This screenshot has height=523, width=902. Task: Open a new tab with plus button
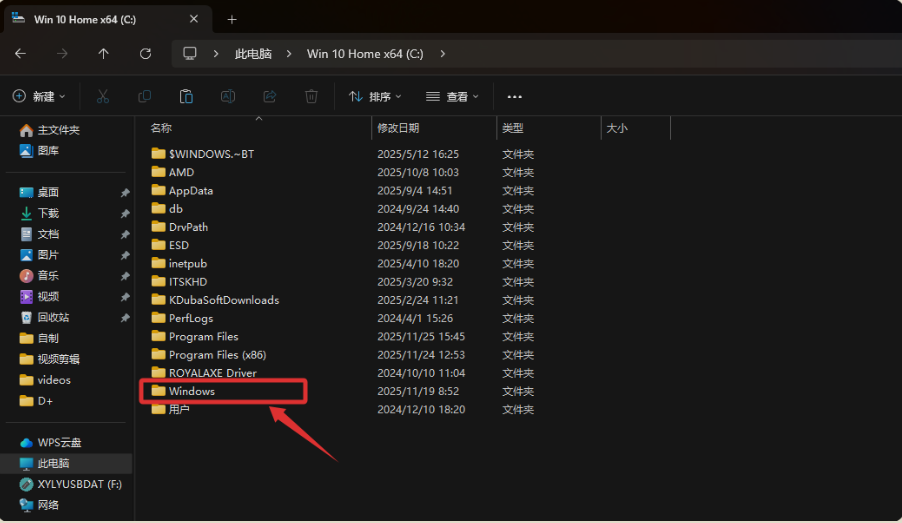tap(232, 19)
